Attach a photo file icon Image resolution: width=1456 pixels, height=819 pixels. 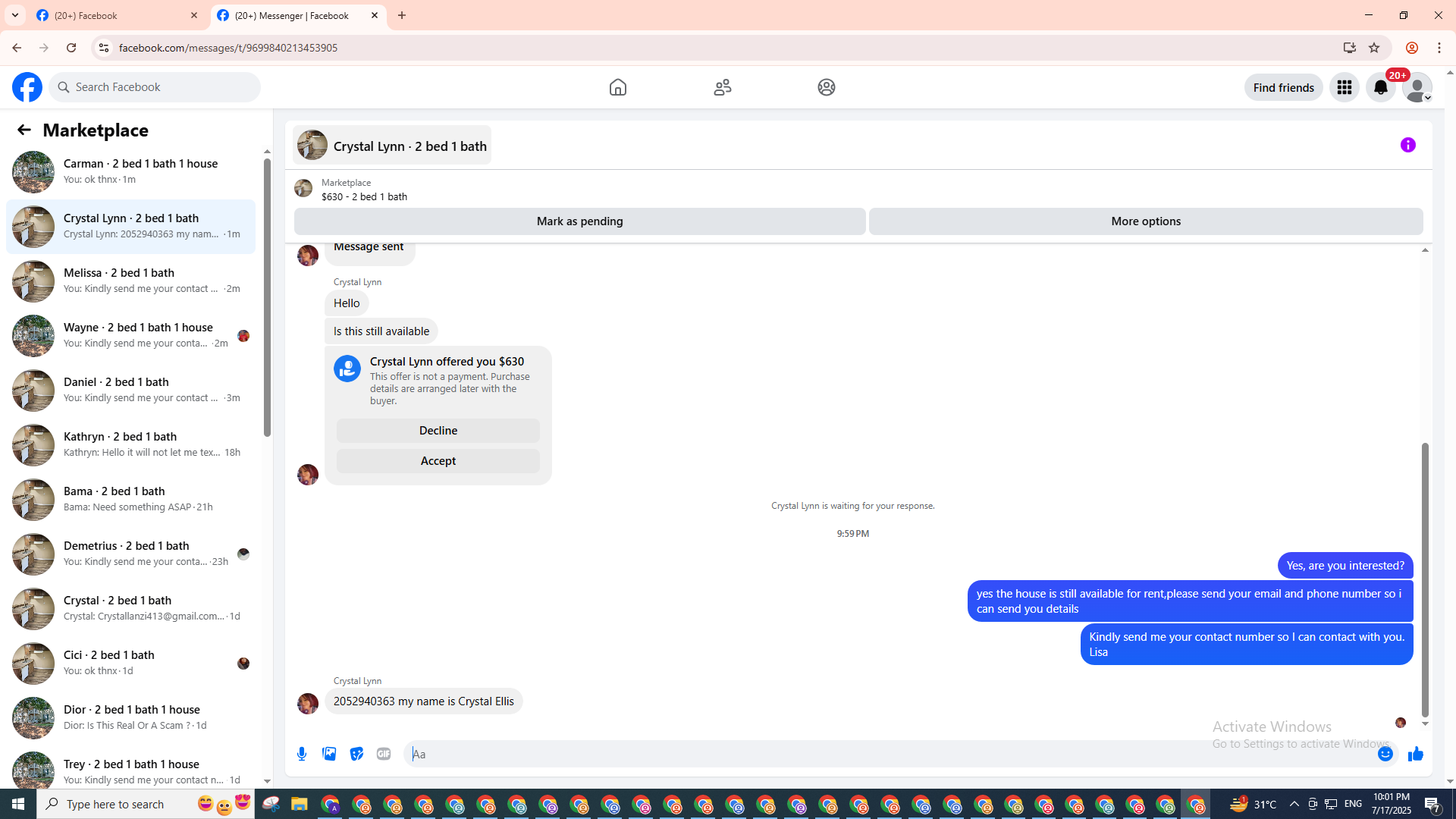pyautogui.click(x=329, y=754)
